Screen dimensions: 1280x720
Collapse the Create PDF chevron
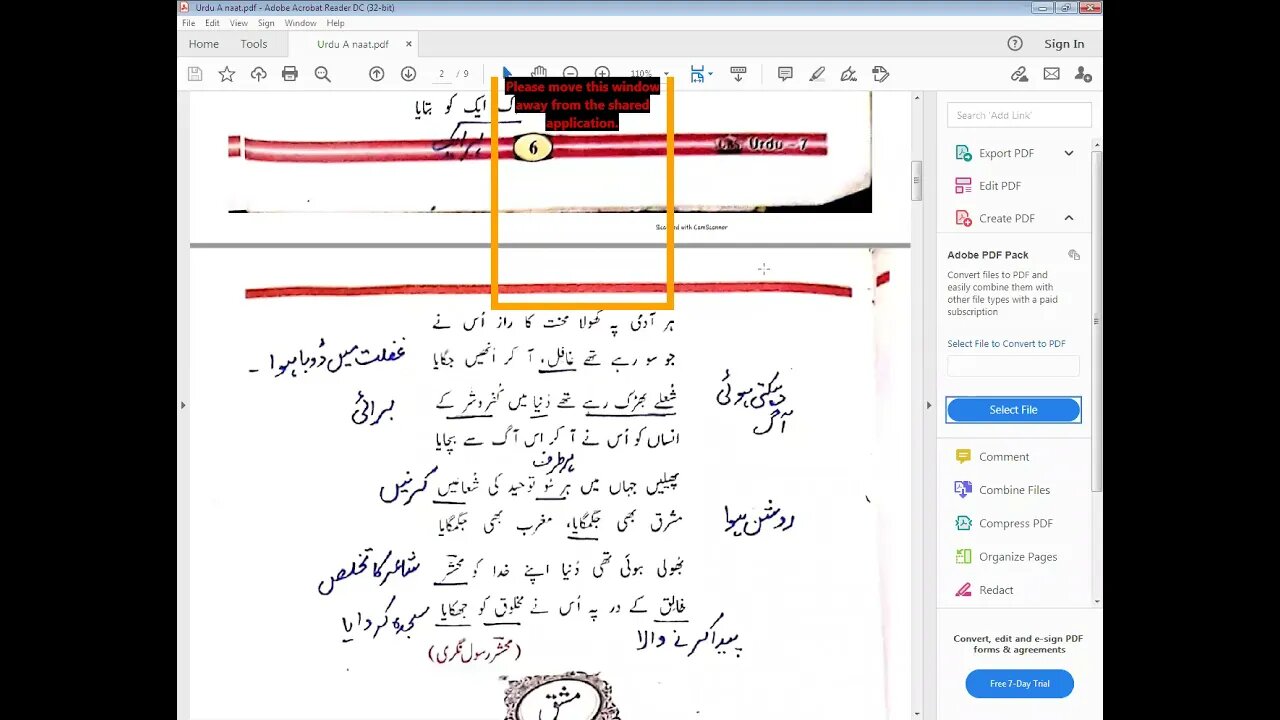coord(1069,218)
